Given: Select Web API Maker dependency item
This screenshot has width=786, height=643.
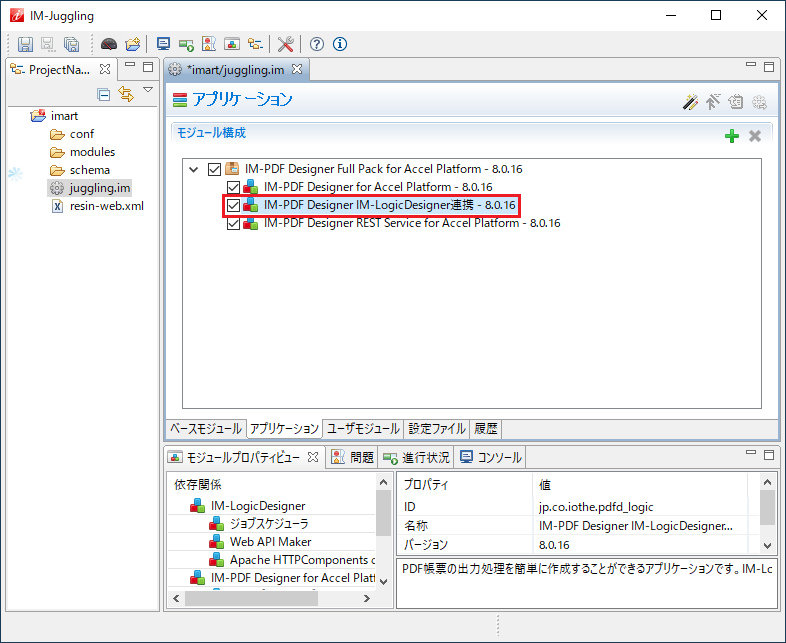Looking at the screenshot, I should 270,542.
